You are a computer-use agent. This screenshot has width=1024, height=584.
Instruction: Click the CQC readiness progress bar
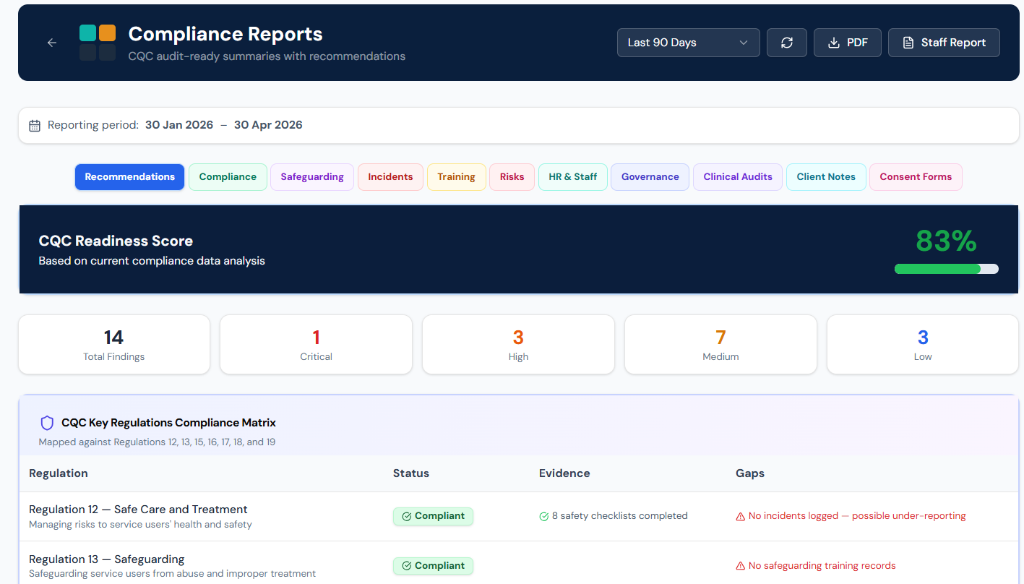pos(946,269)
